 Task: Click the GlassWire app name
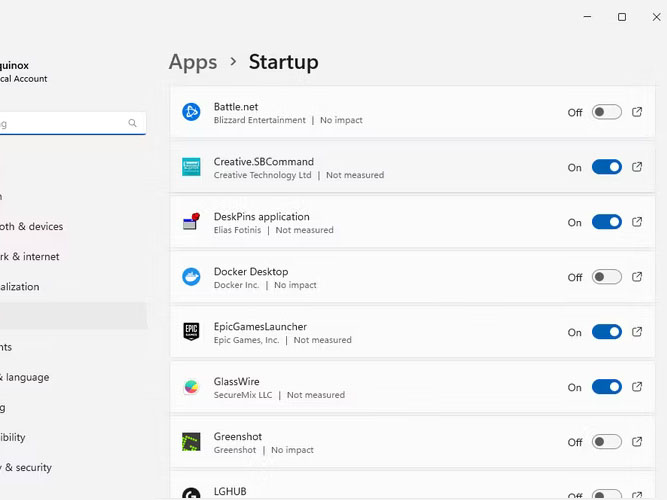237,381
